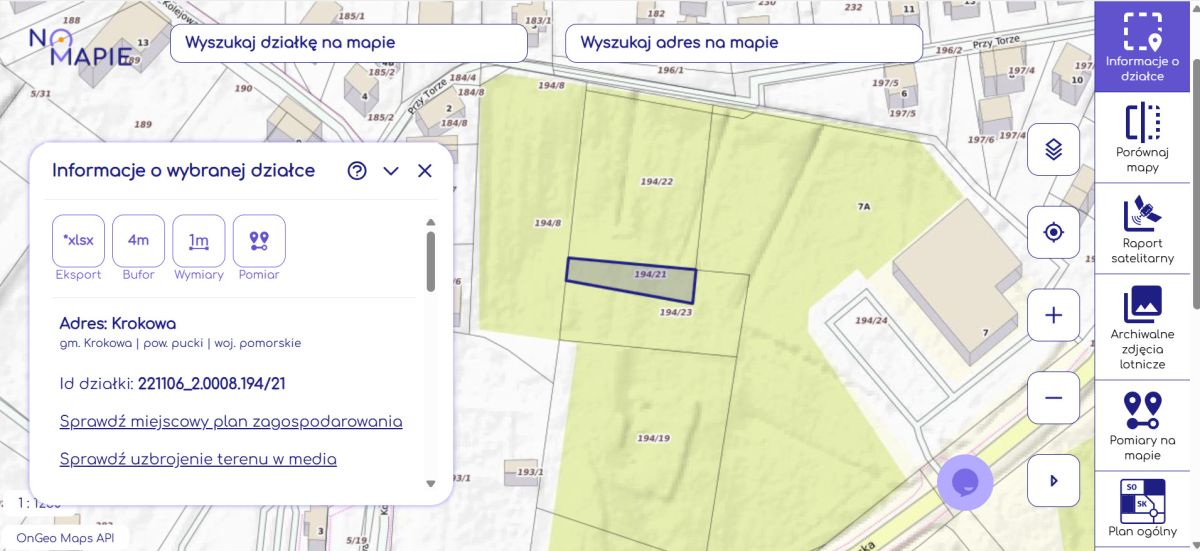
Task: Select parcel 194/19 on the map
Action: click(x=653, y=438)
